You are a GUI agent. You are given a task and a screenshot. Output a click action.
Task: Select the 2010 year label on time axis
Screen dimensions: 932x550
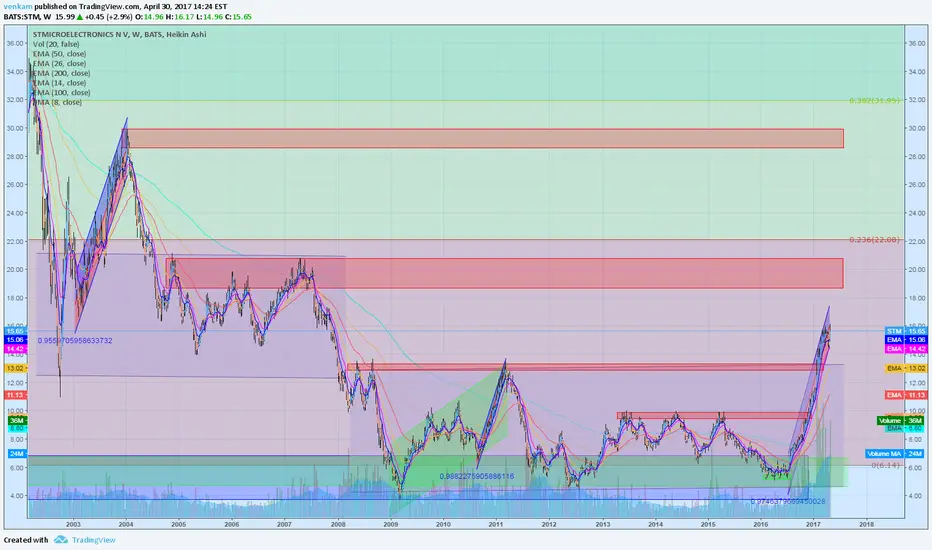(x=443, y=524)
